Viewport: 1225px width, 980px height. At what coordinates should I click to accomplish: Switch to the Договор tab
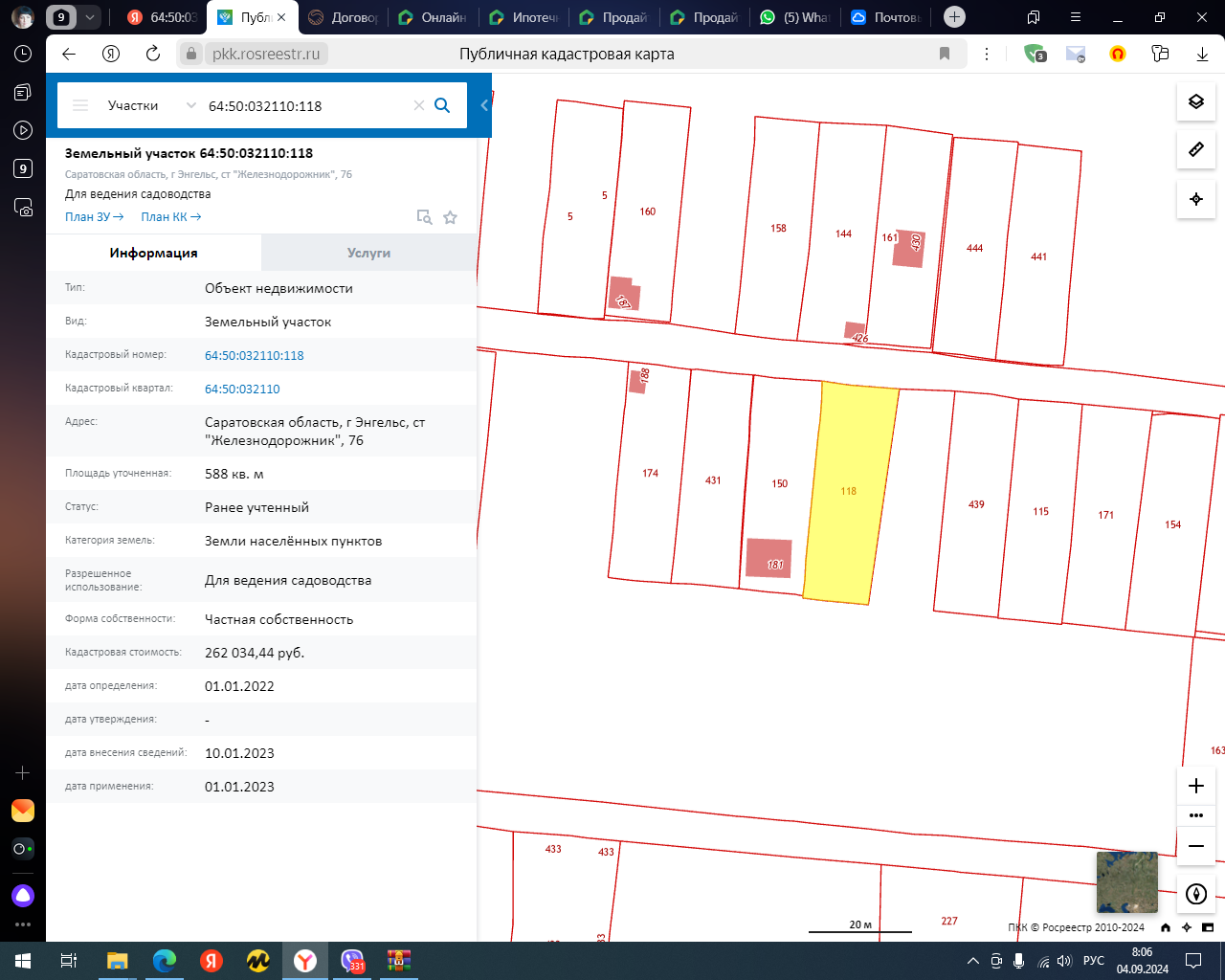click(343, 17)
